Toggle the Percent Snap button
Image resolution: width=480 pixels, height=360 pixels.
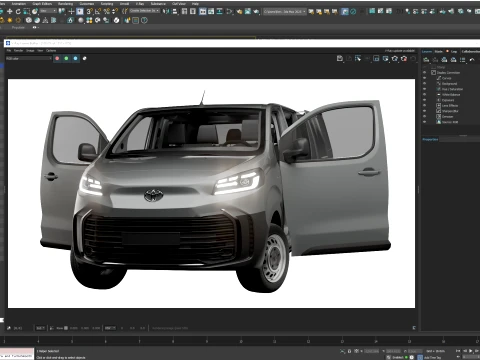107,11
